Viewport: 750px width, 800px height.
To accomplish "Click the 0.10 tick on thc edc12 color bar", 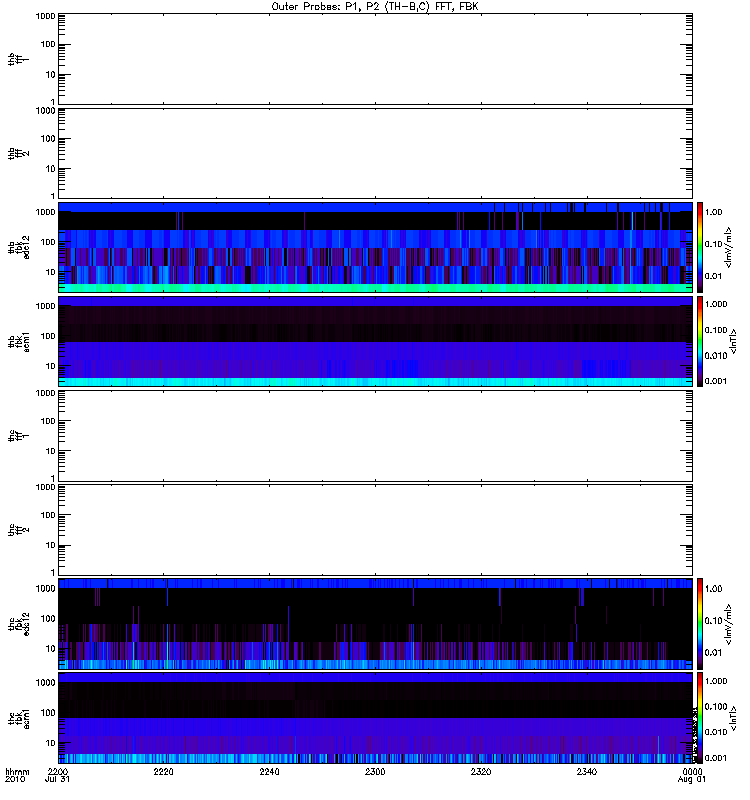I will coord(713,621).
